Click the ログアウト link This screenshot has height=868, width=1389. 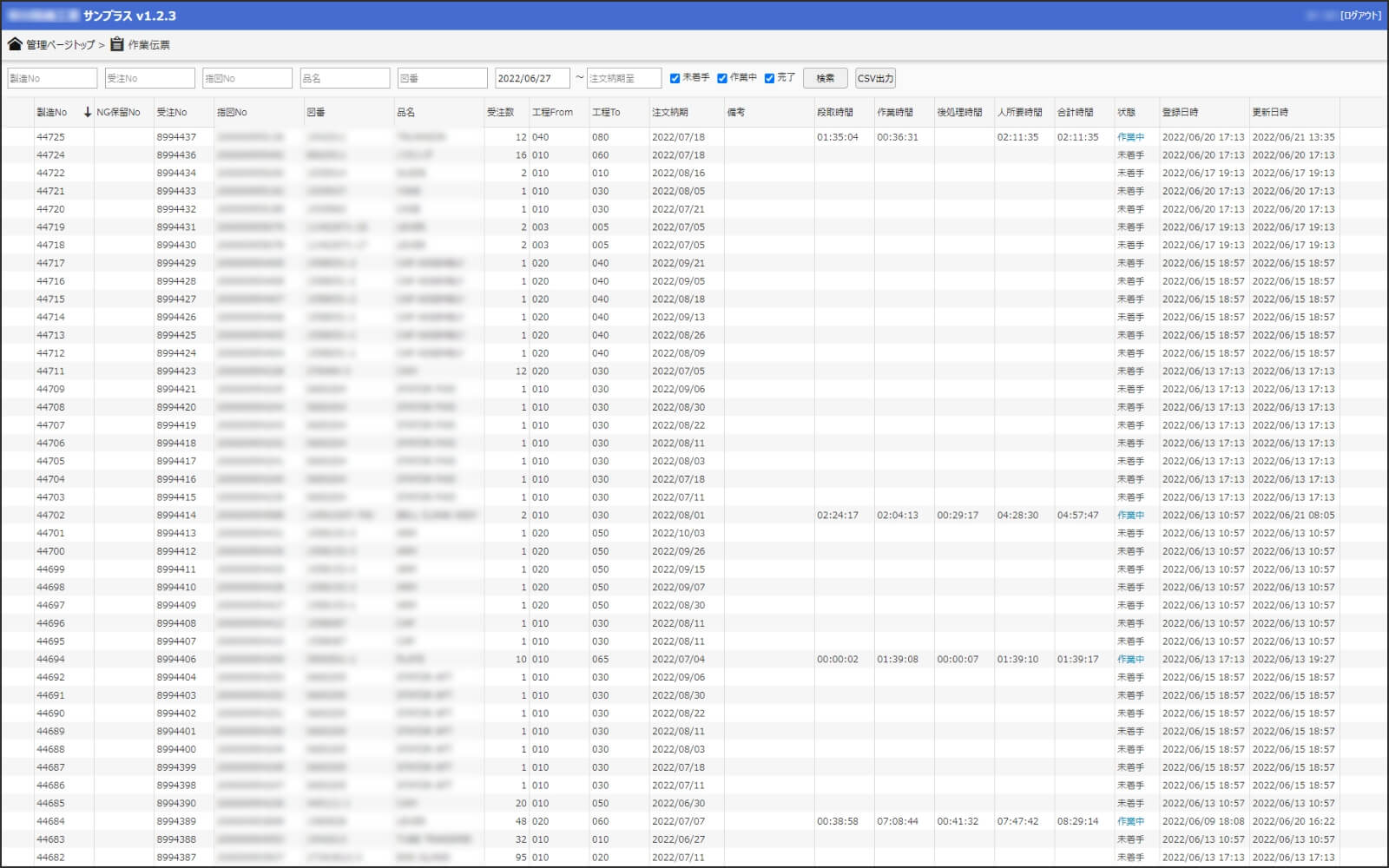[x=1360, y=16]
